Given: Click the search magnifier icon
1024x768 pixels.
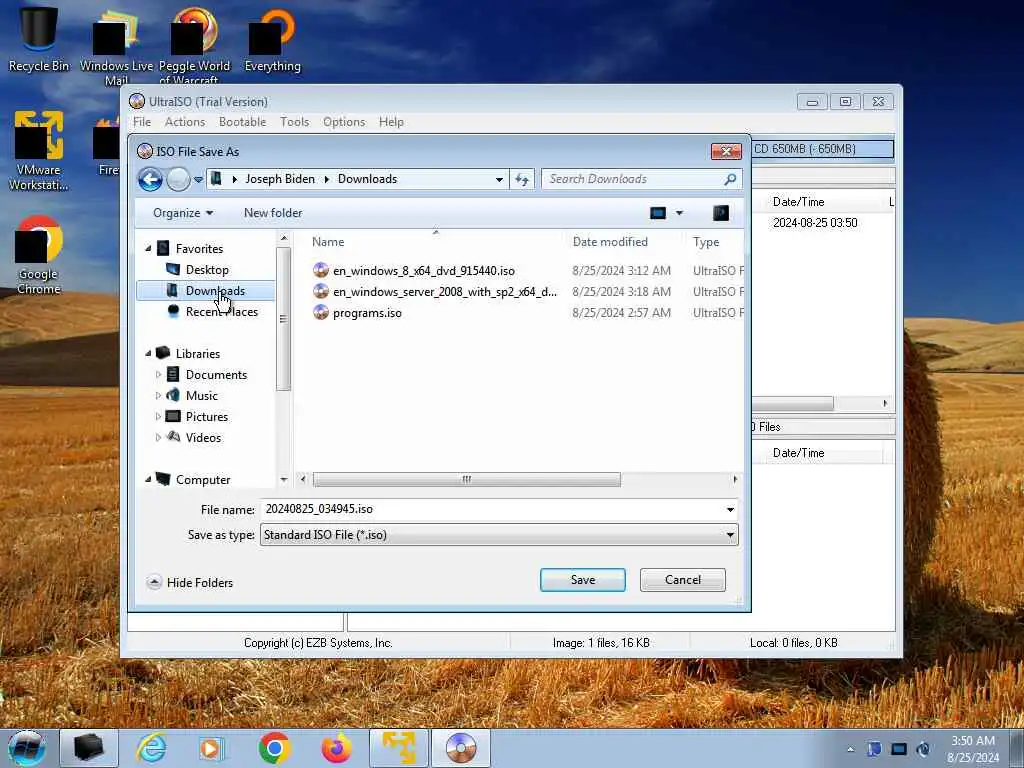Looking at the screenshot, I should click(730, 179).
